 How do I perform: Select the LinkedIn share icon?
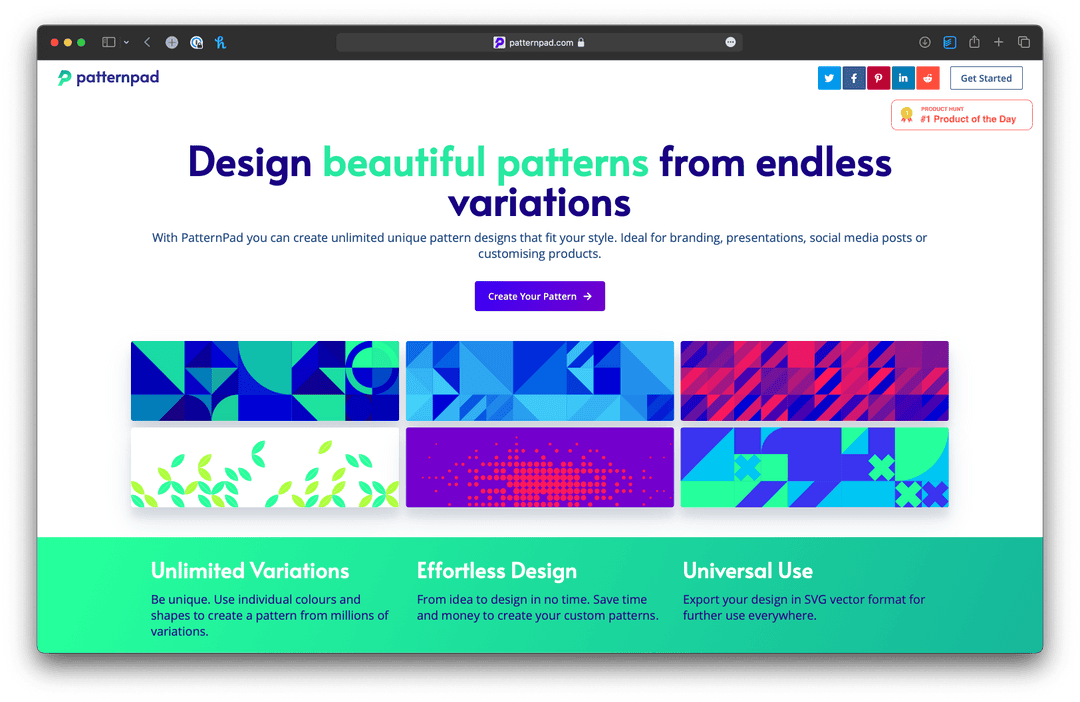point(903,77)
